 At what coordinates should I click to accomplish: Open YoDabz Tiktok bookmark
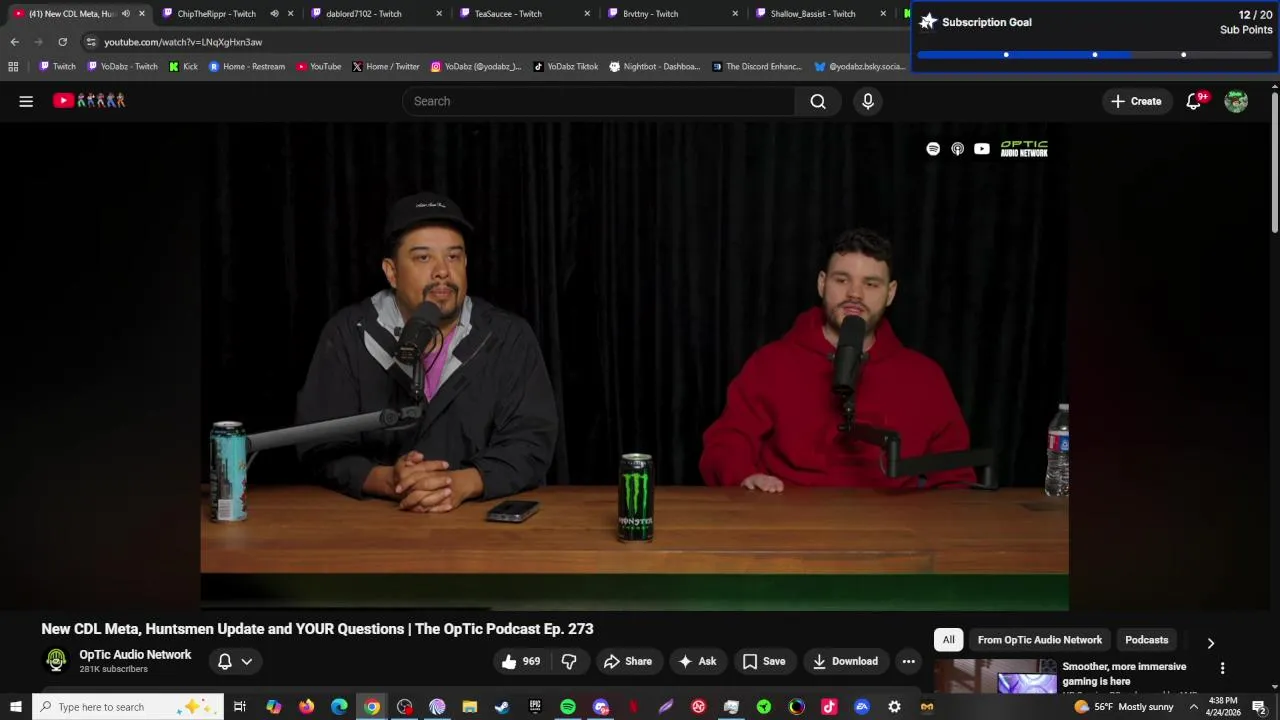(x=566, y=67)
